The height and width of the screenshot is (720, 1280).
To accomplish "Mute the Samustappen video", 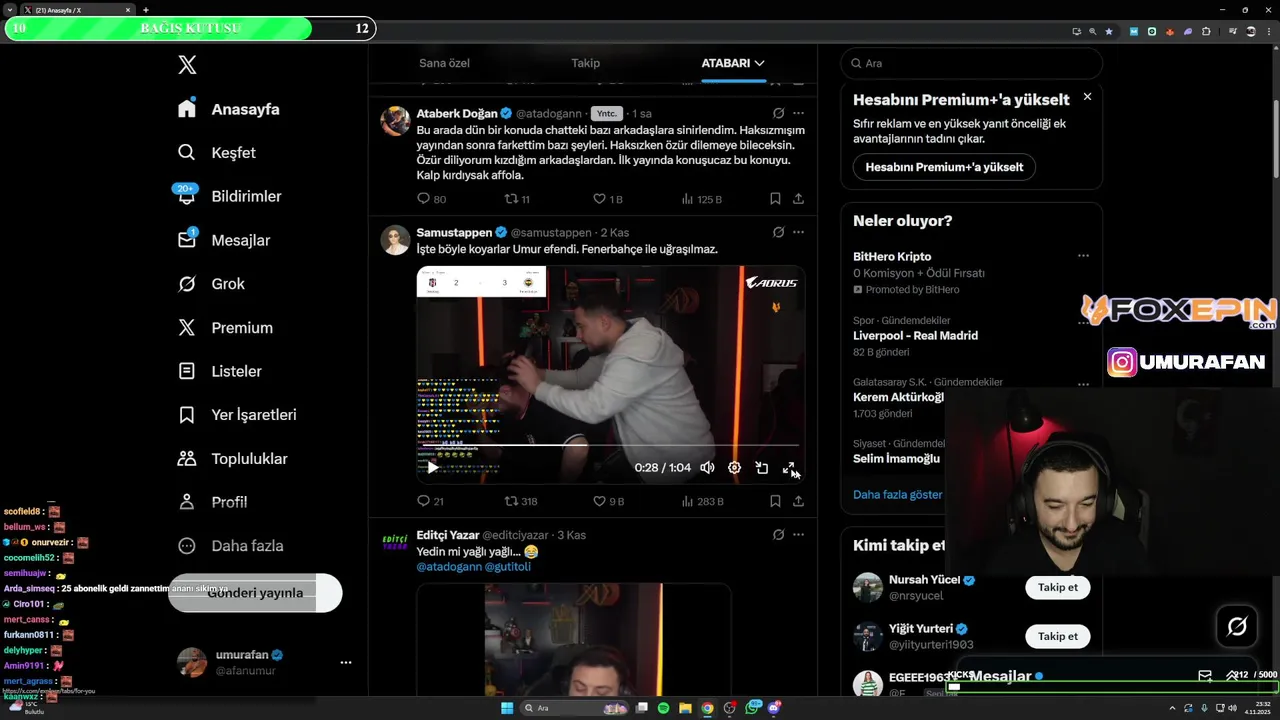I will 707,467.
